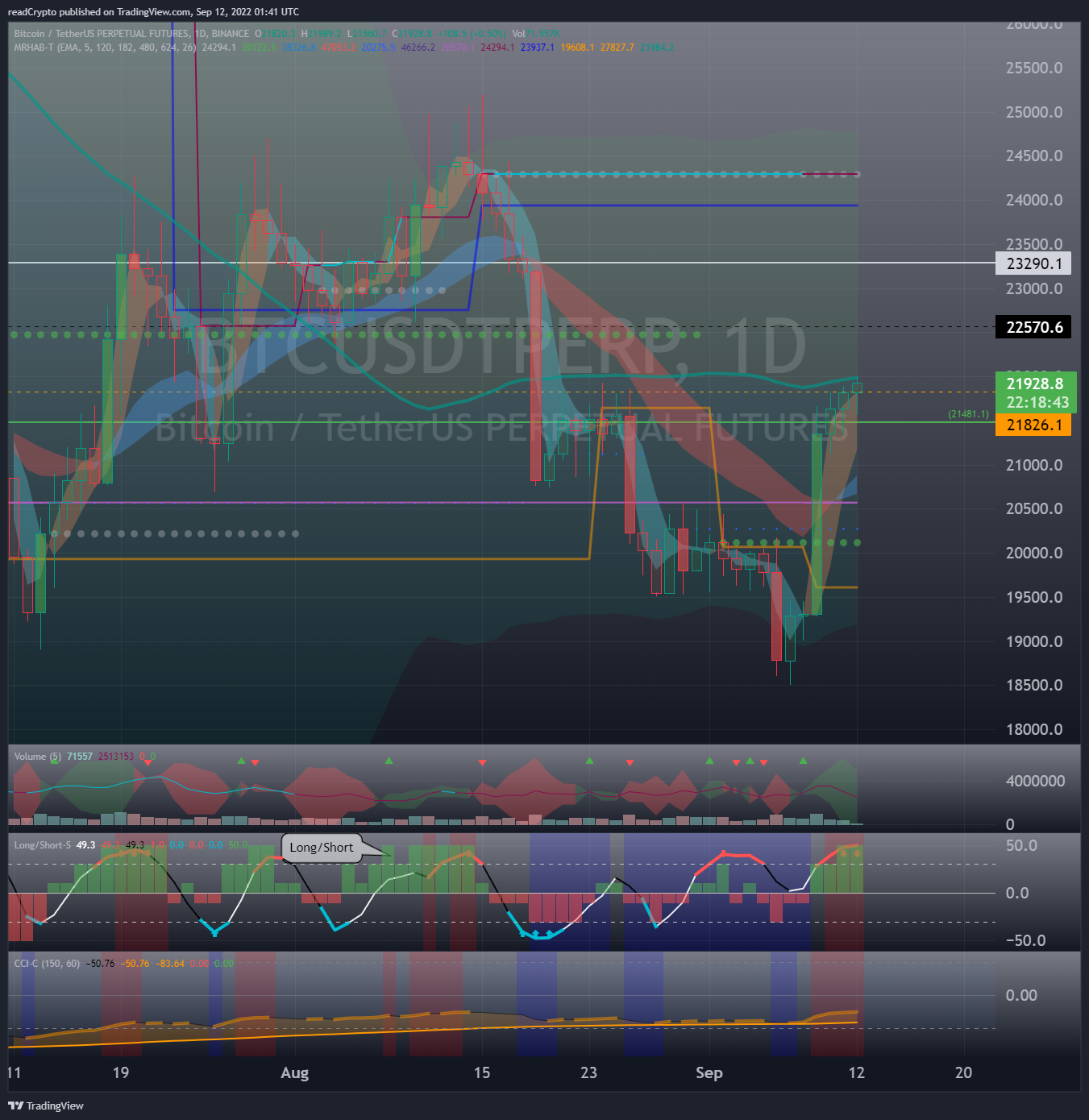Select the Volume (5) indicator legend
The image size is (1089, 1120).
pos(37,757)
